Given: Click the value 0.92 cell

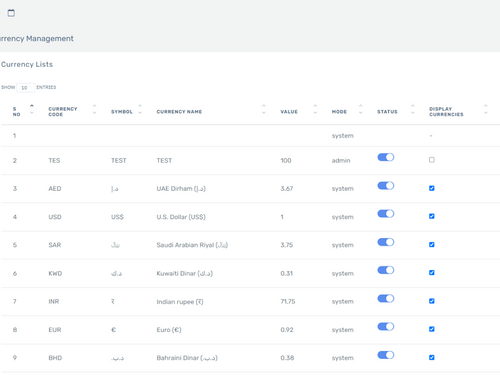Looking at the screenshot, I should click(x=287, y=330).
